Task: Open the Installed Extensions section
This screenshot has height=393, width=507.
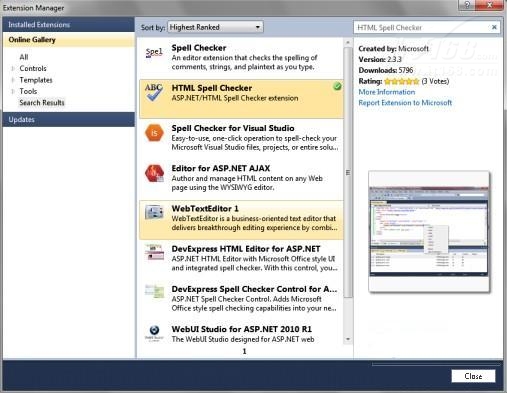Action: tap(68, 25)
